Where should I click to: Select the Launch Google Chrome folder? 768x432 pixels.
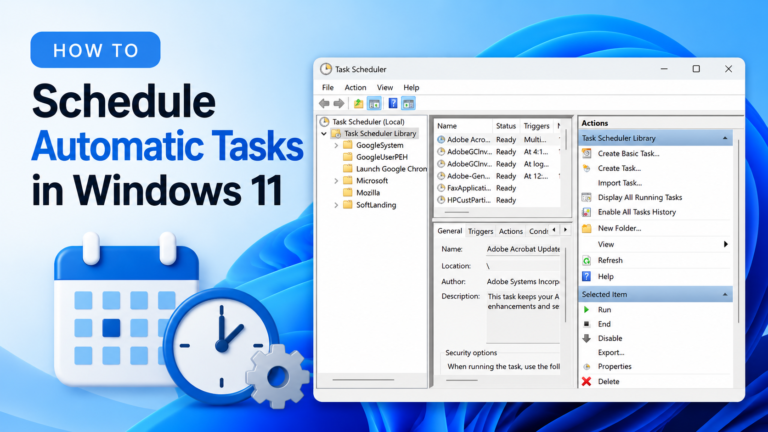(391, 169)
